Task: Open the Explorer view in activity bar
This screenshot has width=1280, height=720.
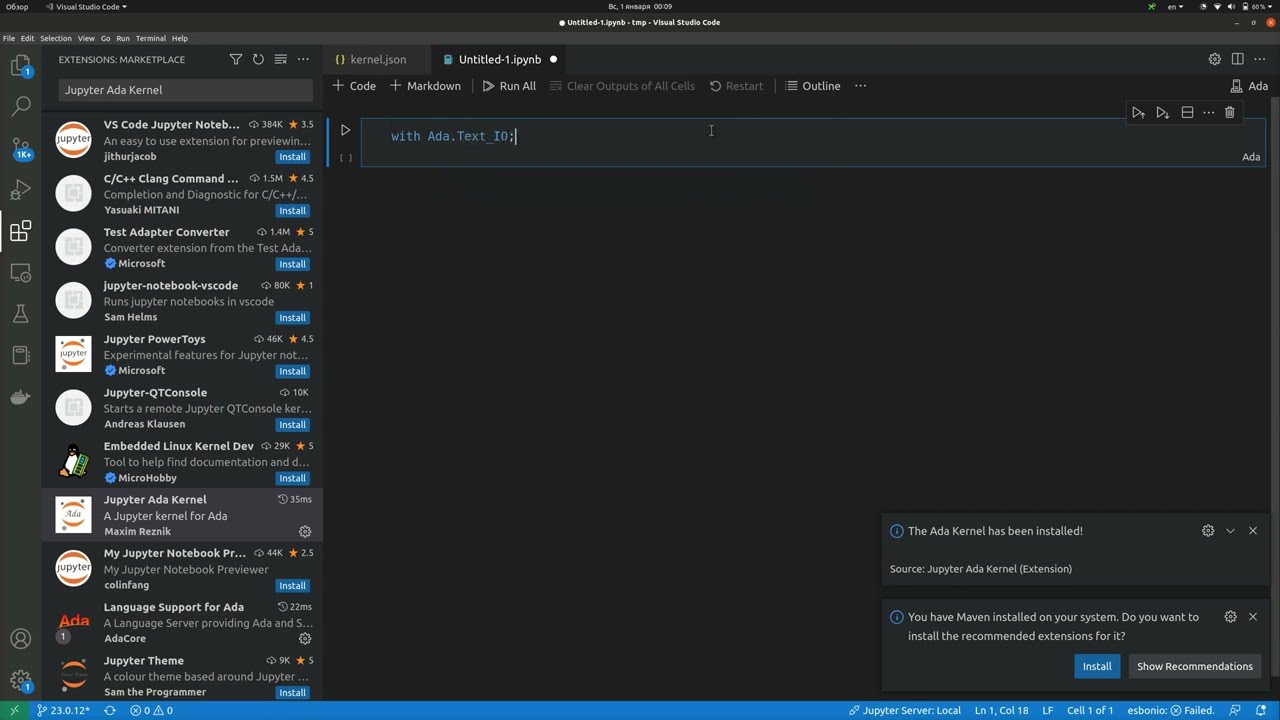Action: click(x=21, y=66)
